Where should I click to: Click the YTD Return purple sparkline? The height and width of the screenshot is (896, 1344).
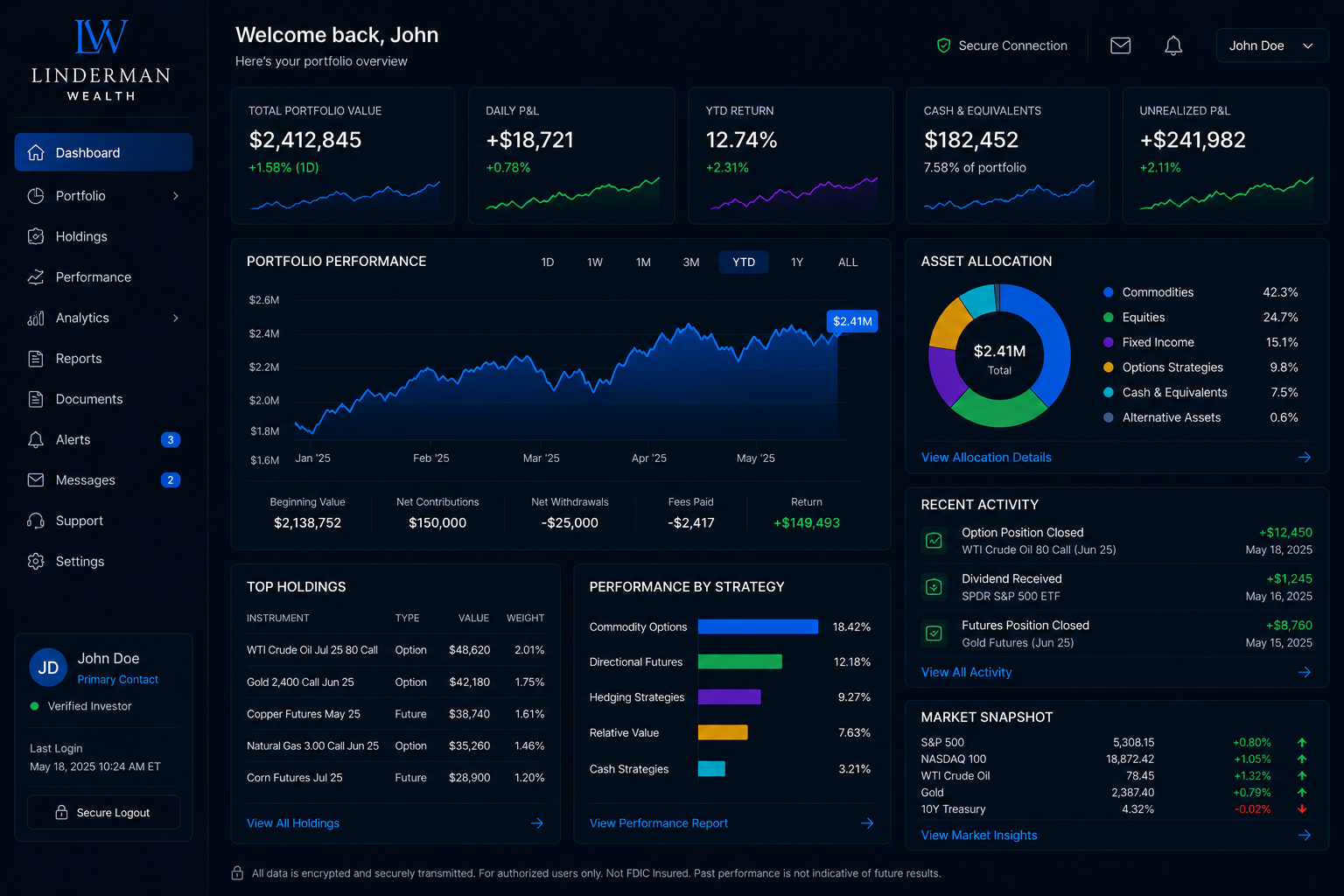(794, 193)
